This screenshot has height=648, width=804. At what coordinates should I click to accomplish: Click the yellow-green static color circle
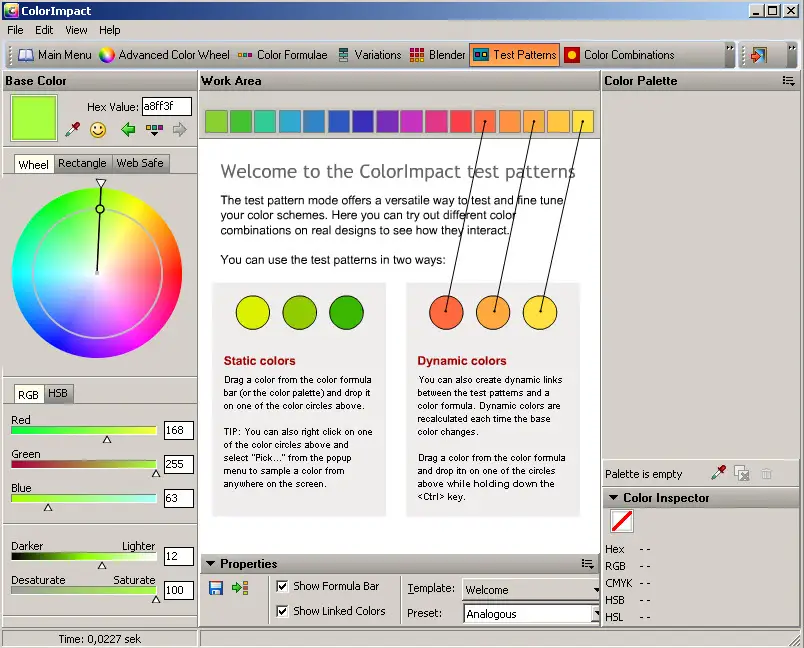coord(253,312)
